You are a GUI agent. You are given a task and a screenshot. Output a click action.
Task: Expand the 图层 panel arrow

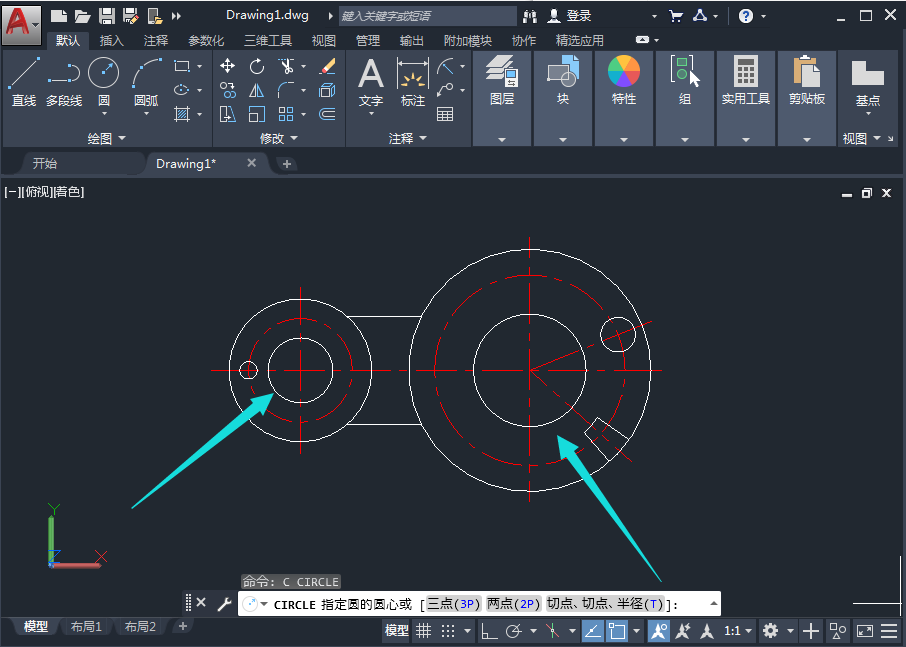502,140
